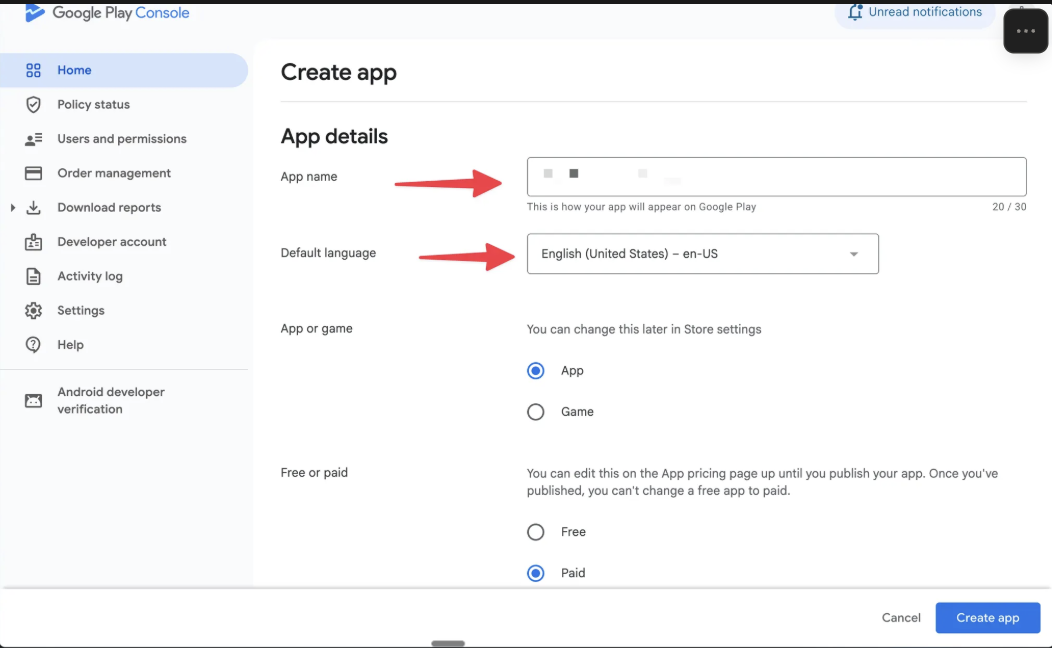Open the three-dot overflow menu
The width and height of the screenshot is (1052, 648).
[x=1025, y=31]
